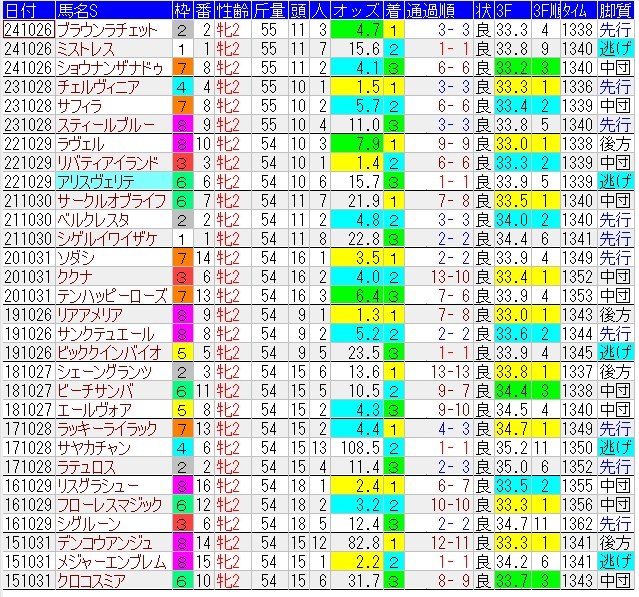Screen dimensions: 639x597
Task: Click the 斤量 column header
Action: pos(267,10)
